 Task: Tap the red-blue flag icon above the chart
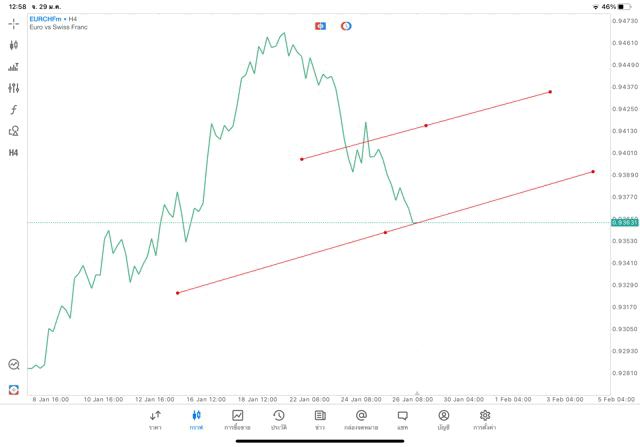[x=320, y=26]
